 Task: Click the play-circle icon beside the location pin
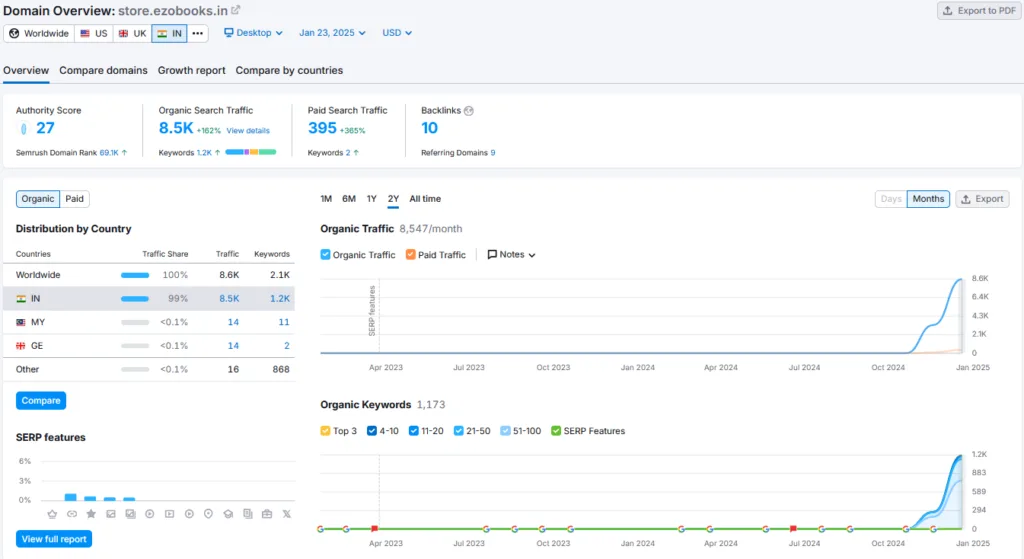pos(189,514)
